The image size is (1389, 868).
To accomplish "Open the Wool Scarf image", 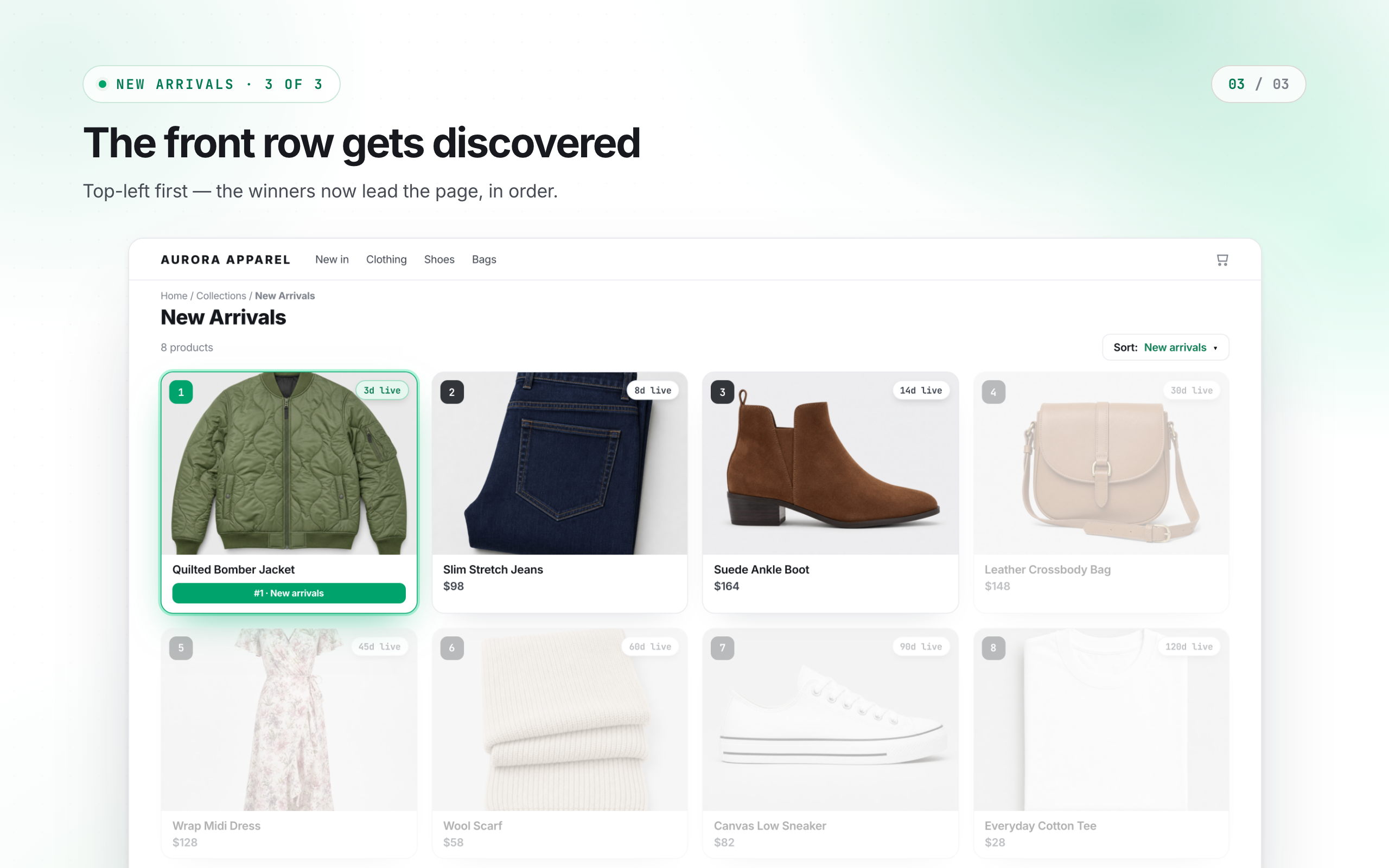I will [x=559, y=720].
